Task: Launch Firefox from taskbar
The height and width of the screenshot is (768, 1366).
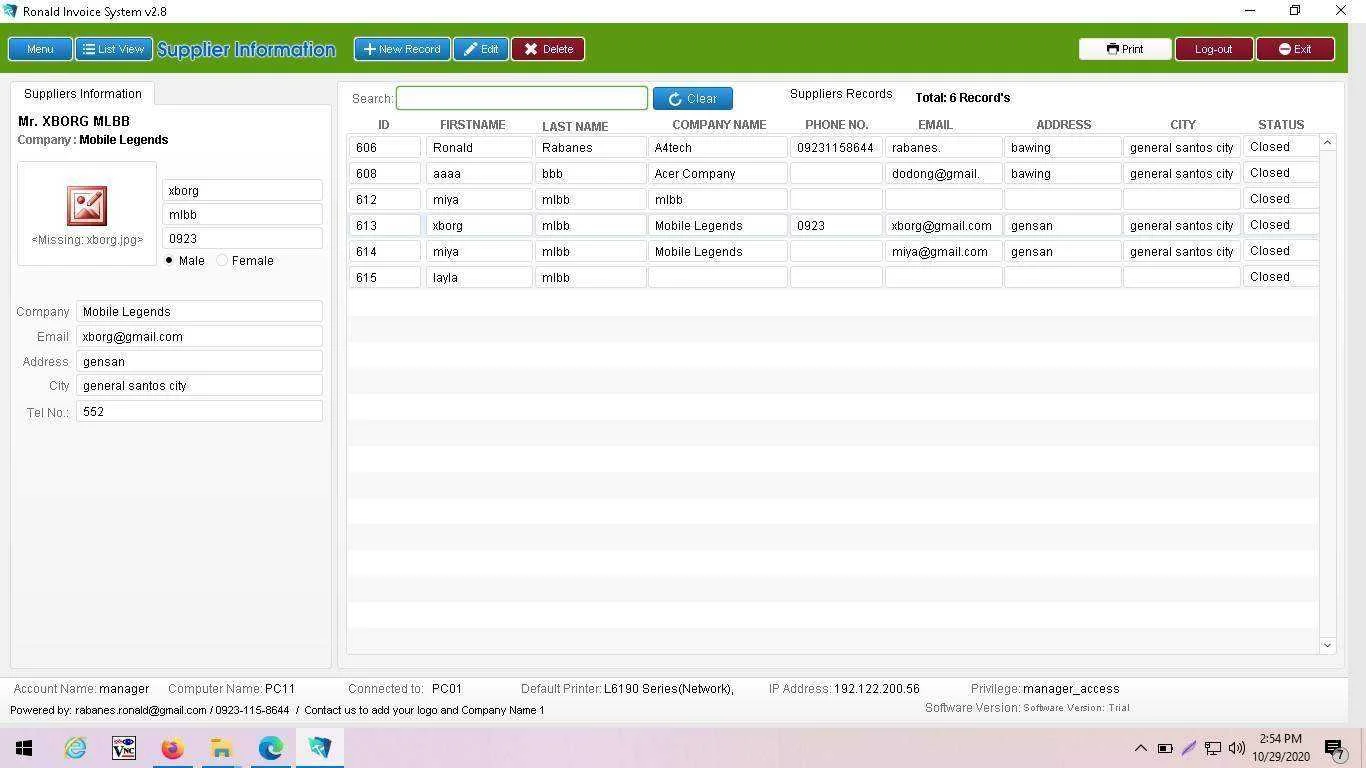Action: (172, 748)
